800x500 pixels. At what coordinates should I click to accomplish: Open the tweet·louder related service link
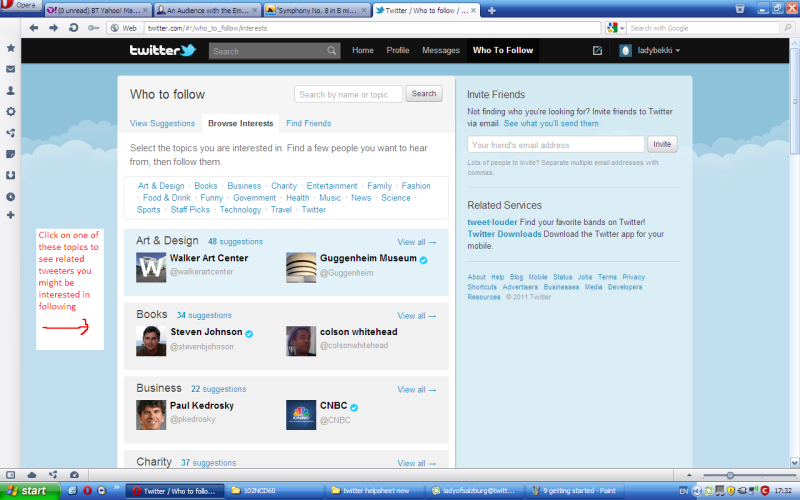(x=492, y=222)
